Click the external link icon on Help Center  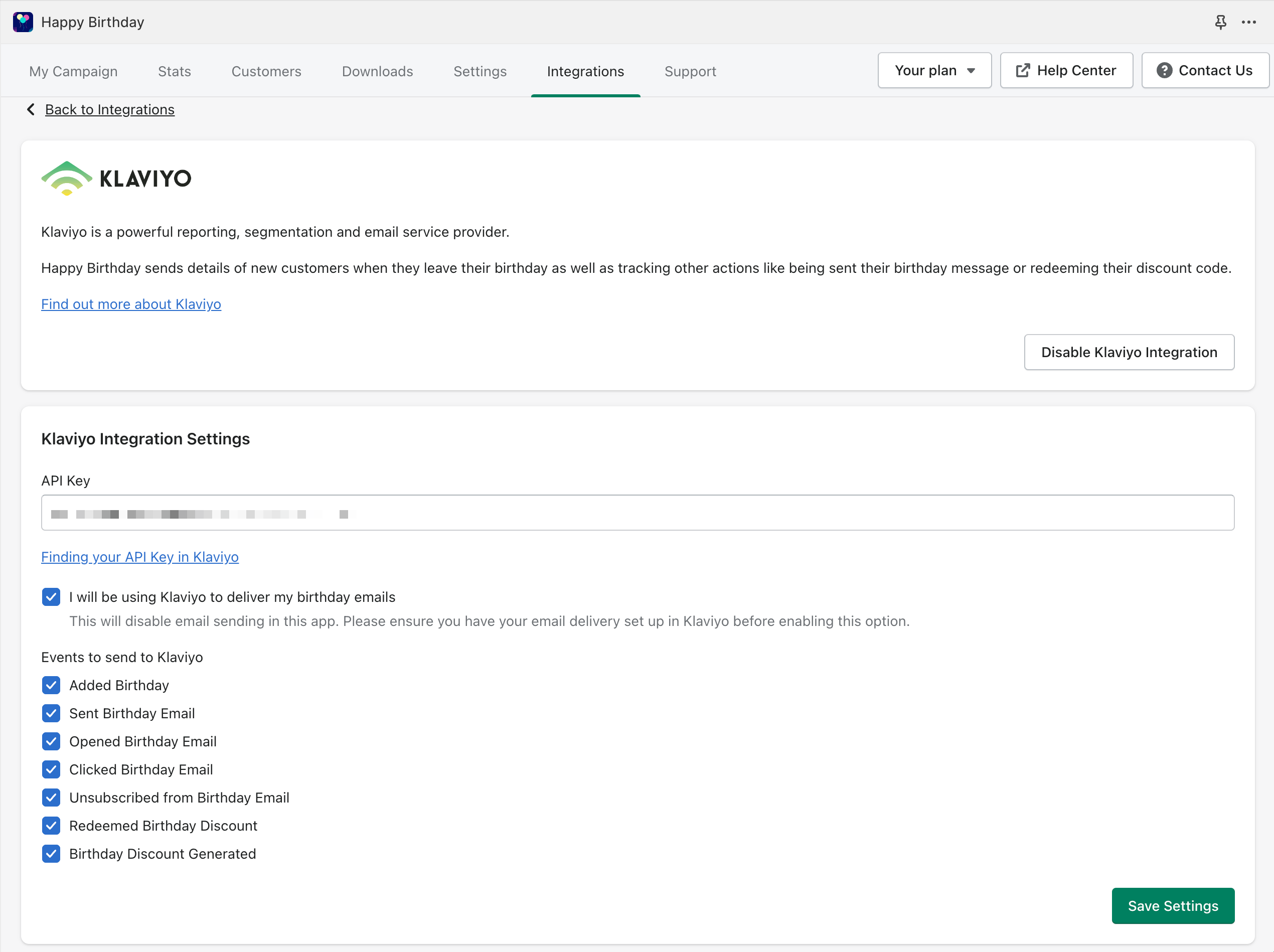pos(1023,70)
